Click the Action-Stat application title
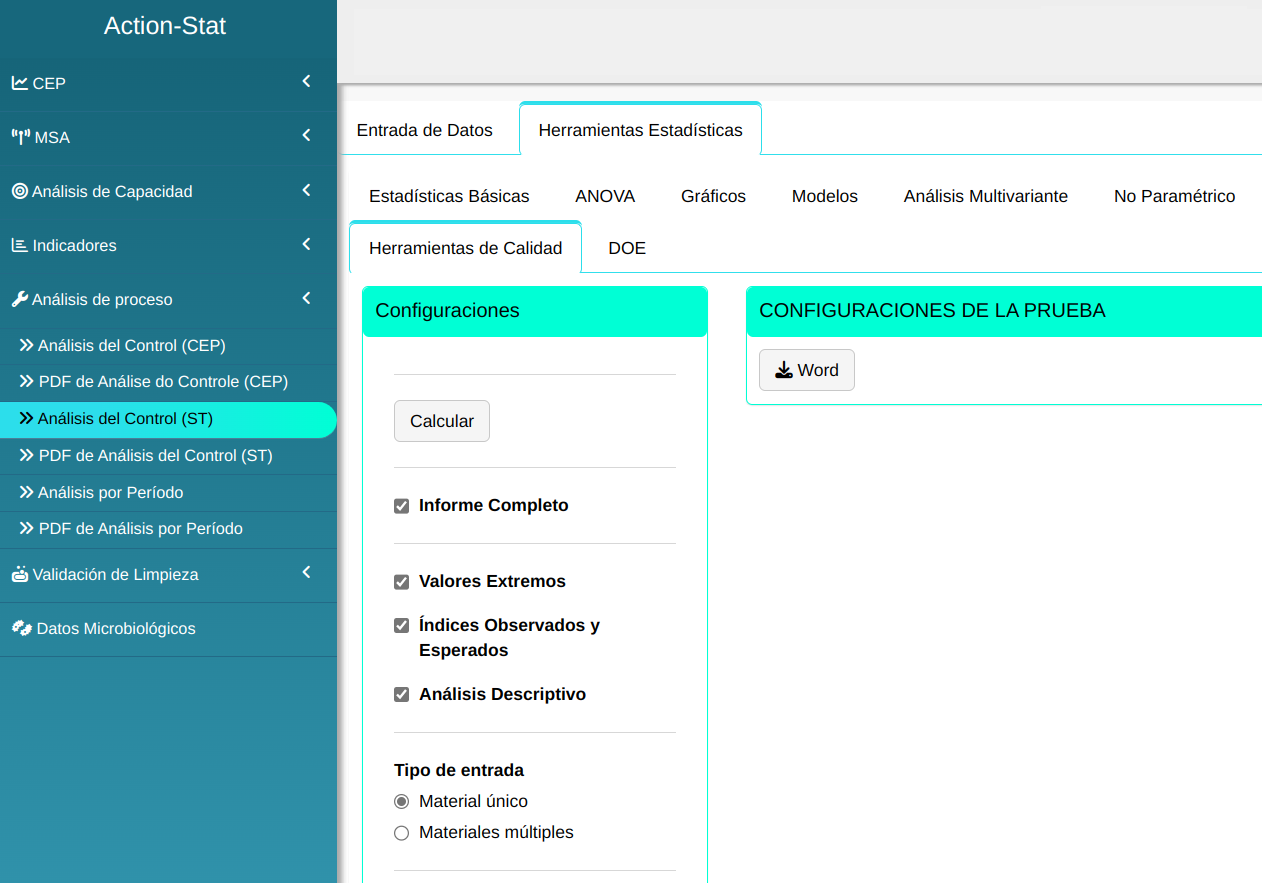The width and height of the screenshot is (1262, 883). tap(165, 26)
